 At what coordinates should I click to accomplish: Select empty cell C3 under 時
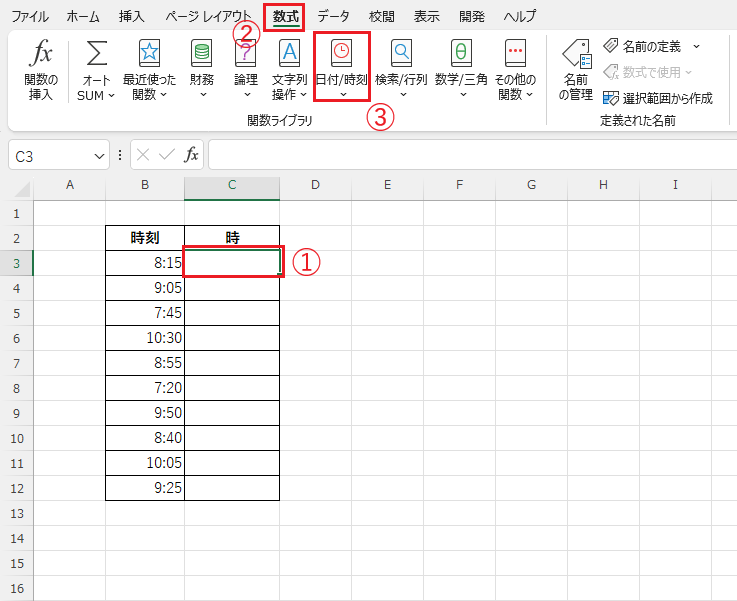[x=232, y=263]
